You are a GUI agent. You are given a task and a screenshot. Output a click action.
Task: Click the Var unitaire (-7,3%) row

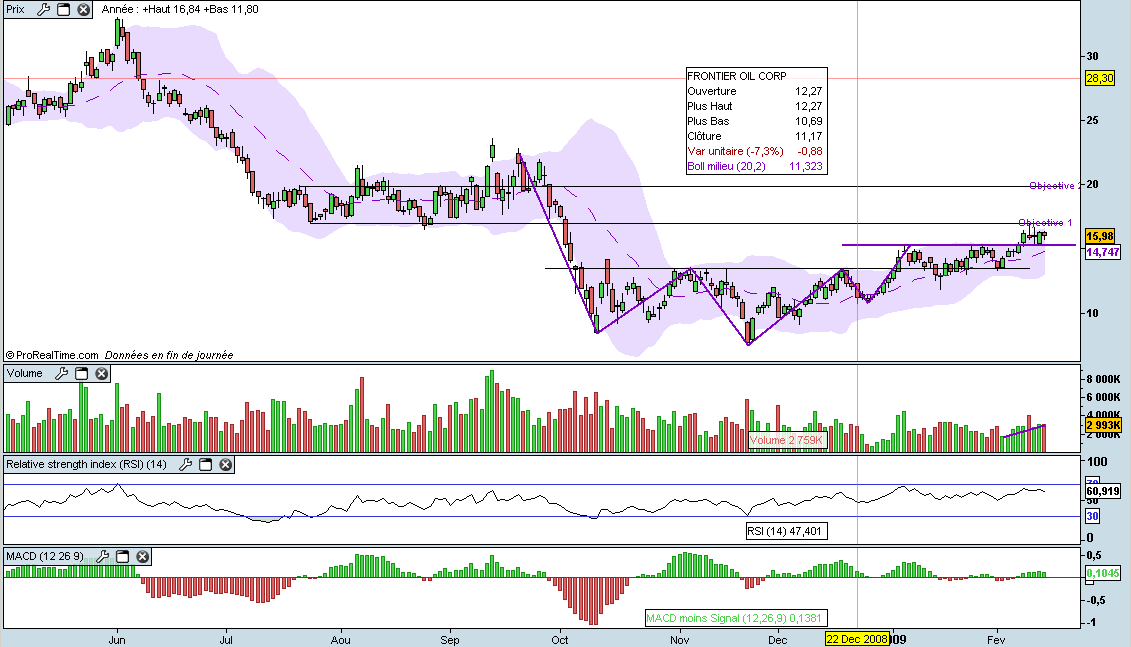pyautogui.click(x=754, y=151)
